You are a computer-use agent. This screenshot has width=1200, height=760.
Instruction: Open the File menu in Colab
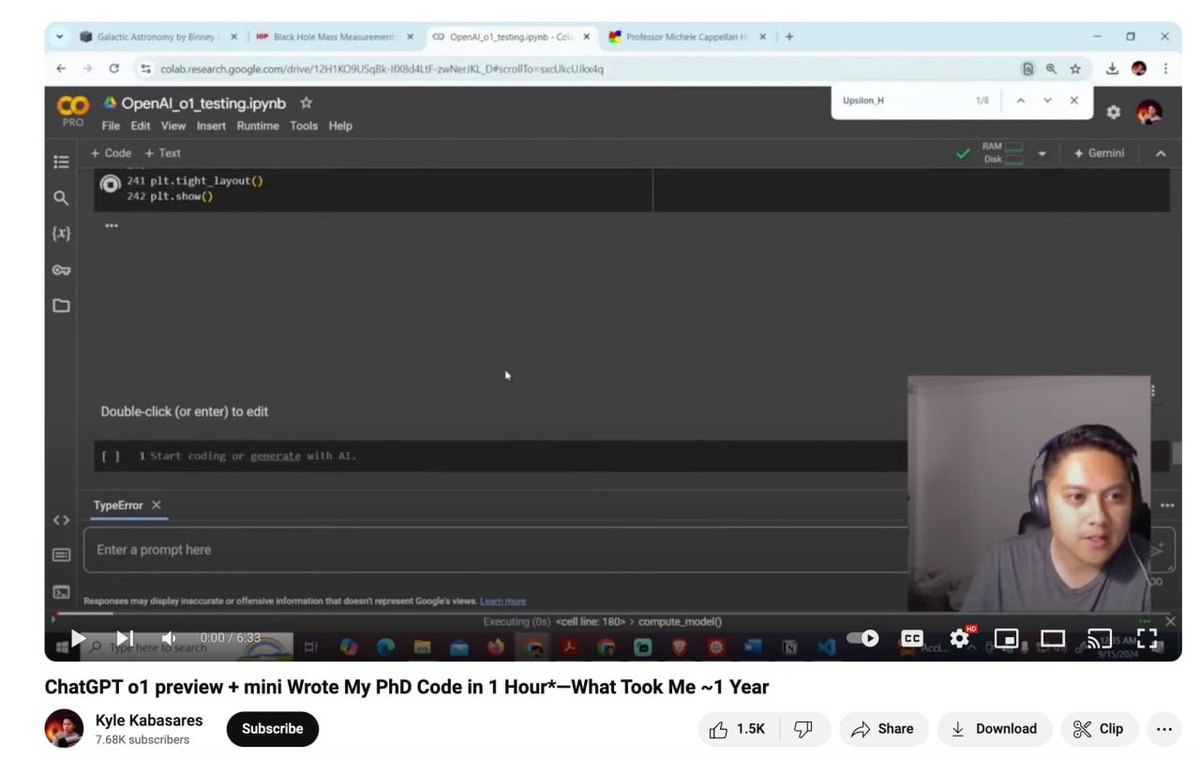point(110,126)
